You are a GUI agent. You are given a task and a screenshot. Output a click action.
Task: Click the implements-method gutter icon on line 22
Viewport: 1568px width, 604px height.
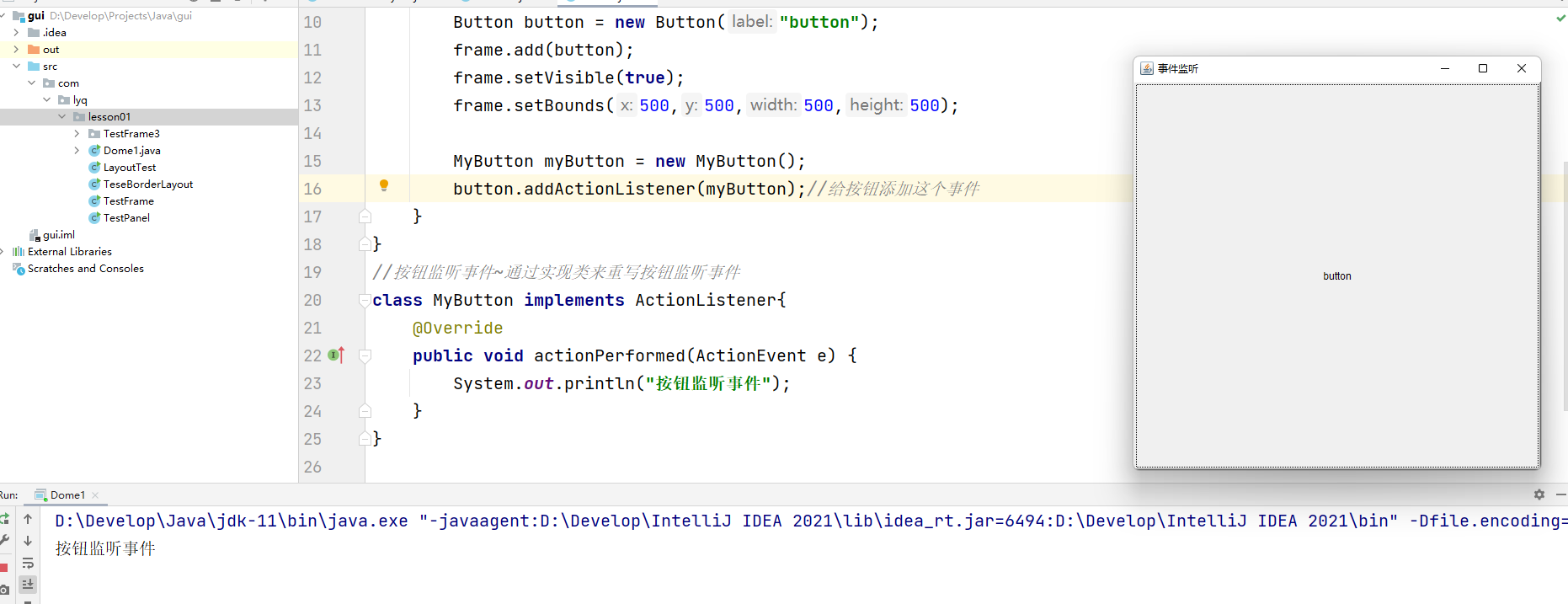pyautogui.click(x=336, y=355)
